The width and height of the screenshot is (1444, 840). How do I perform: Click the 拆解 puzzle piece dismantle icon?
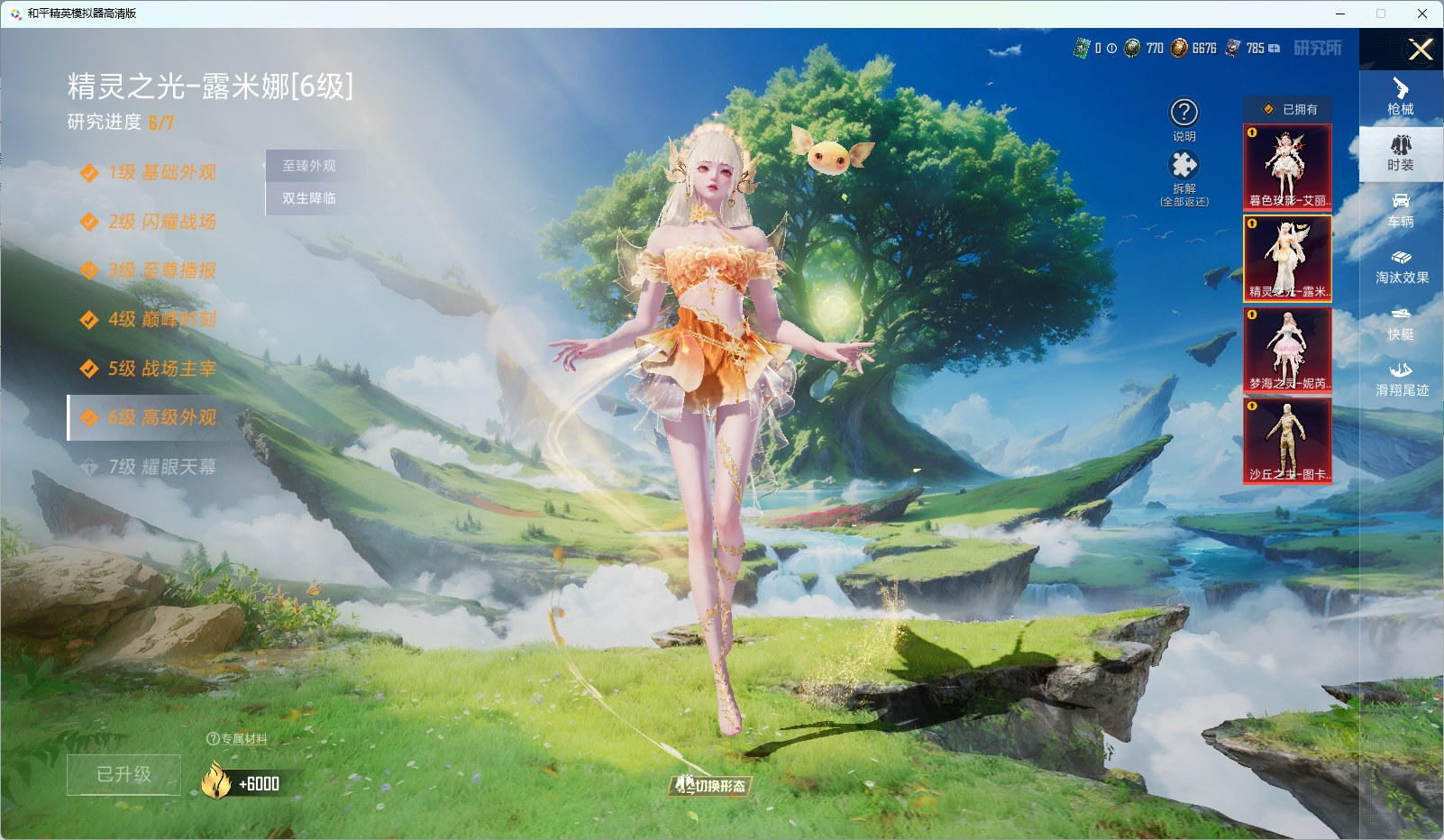pyautogui.click(x=1184, y=166)
